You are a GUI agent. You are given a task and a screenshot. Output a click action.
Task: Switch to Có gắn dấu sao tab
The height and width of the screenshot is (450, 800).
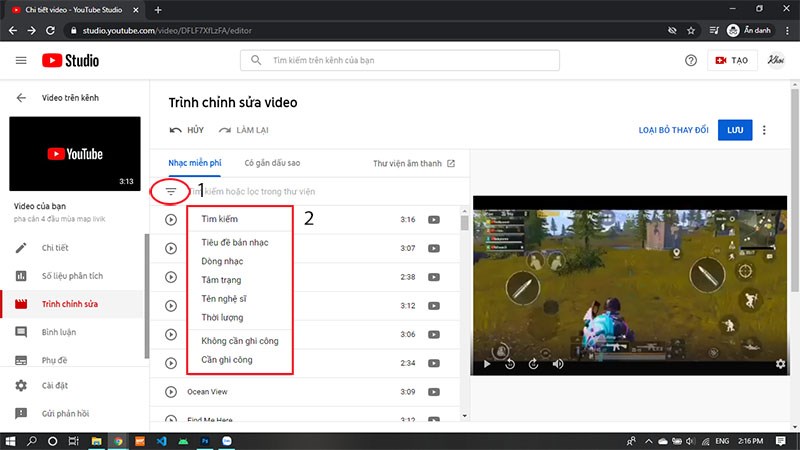pos(272,163)
